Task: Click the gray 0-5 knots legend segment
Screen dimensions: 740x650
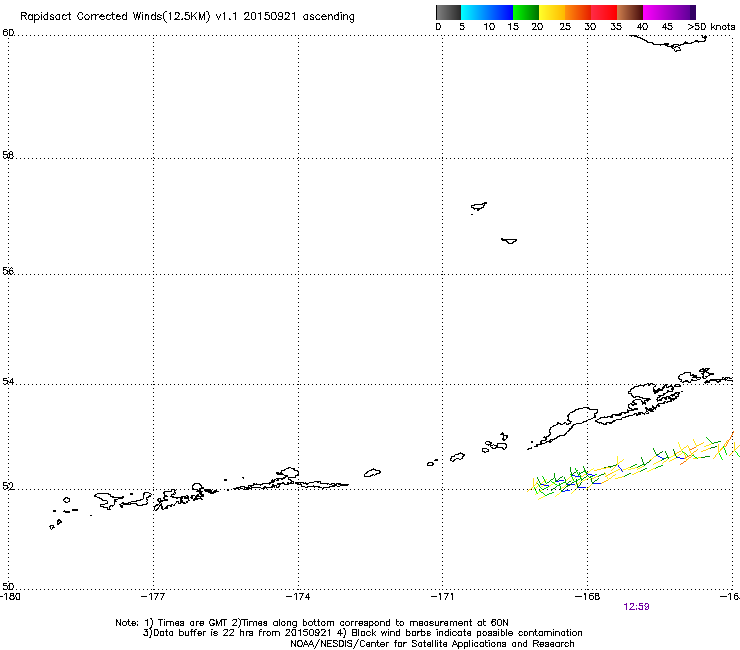Action: (448, 12)
